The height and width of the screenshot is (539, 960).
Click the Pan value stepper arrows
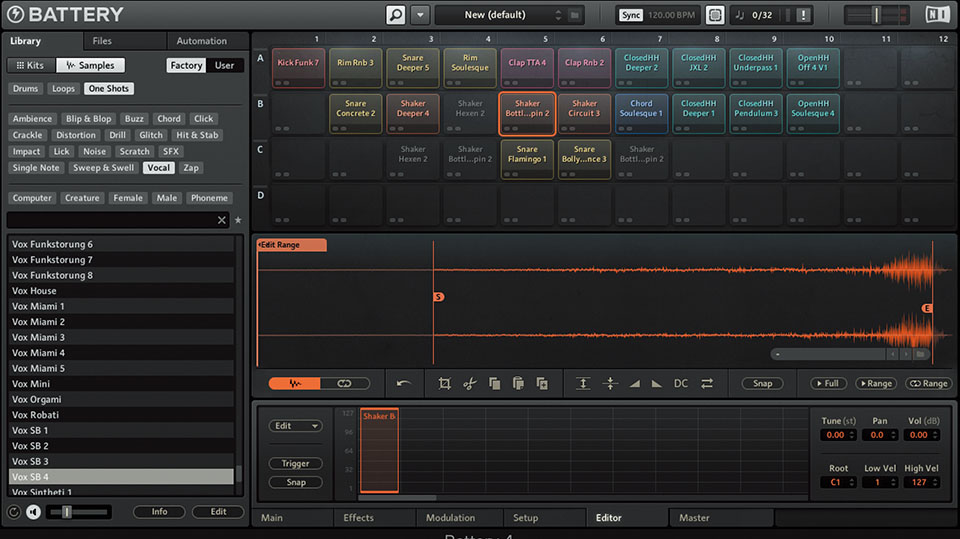pos(893,435)
